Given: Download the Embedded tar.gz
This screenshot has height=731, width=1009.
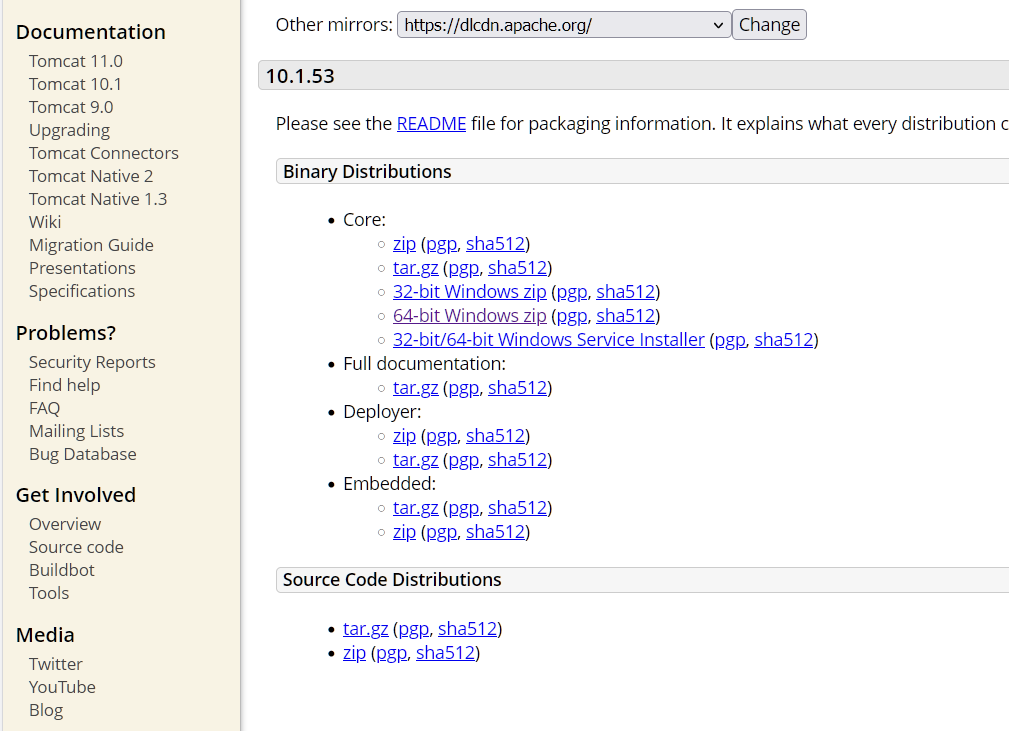Looking at the screenshot, I should point(415,508).
